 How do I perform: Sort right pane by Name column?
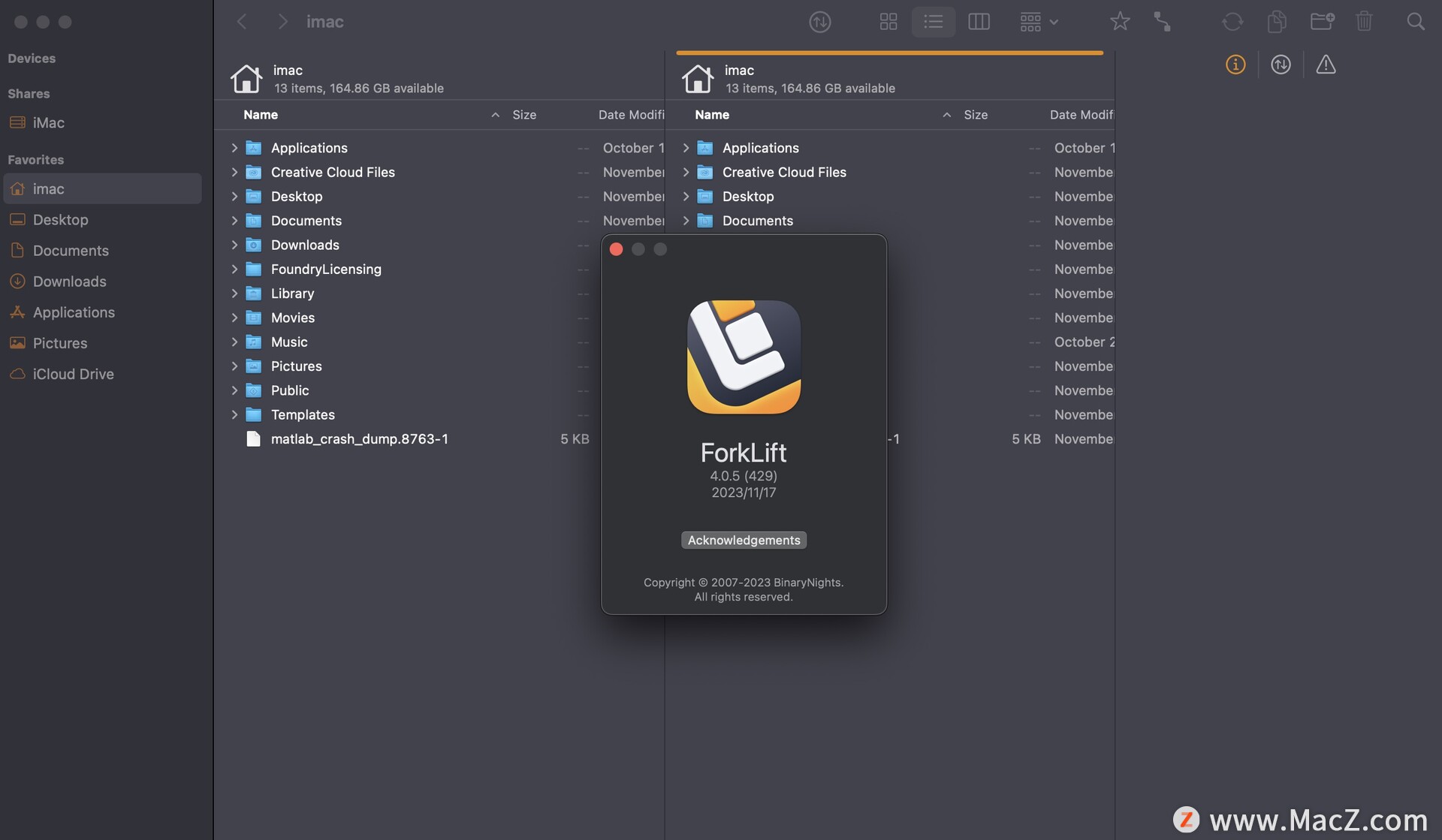pos(712,115)
